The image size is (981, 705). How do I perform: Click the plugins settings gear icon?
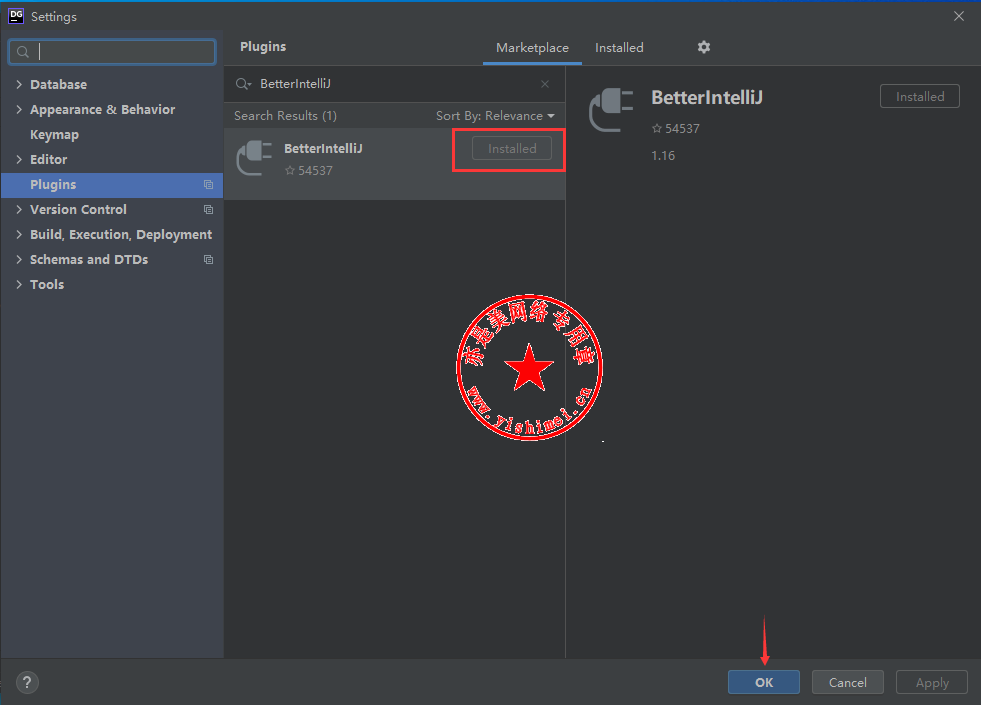[x=704, y=47]
